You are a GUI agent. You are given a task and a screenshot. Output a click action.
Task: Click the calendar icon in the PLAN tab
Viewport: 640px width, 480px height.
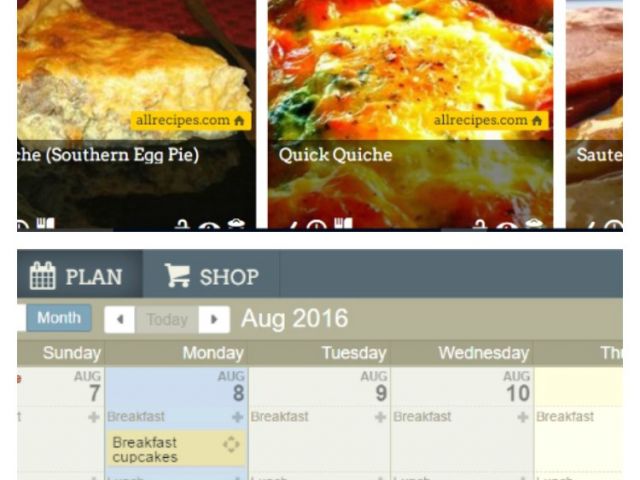tap(42, 276)
